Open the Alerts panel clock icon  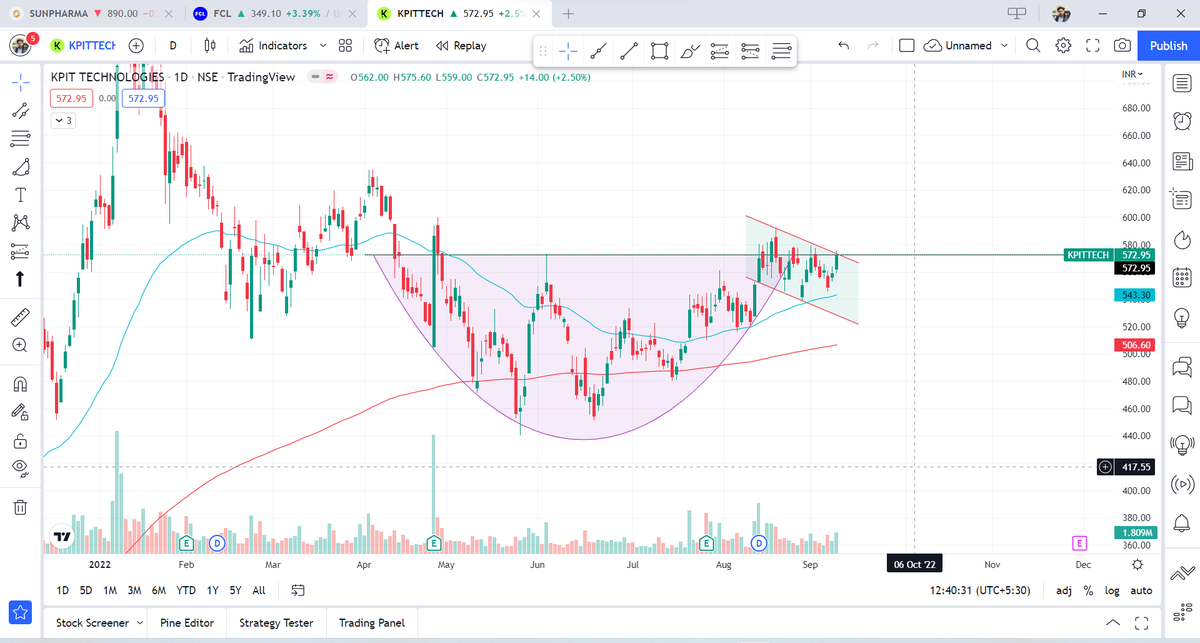pyautogui.click(x=1181, y=122)
